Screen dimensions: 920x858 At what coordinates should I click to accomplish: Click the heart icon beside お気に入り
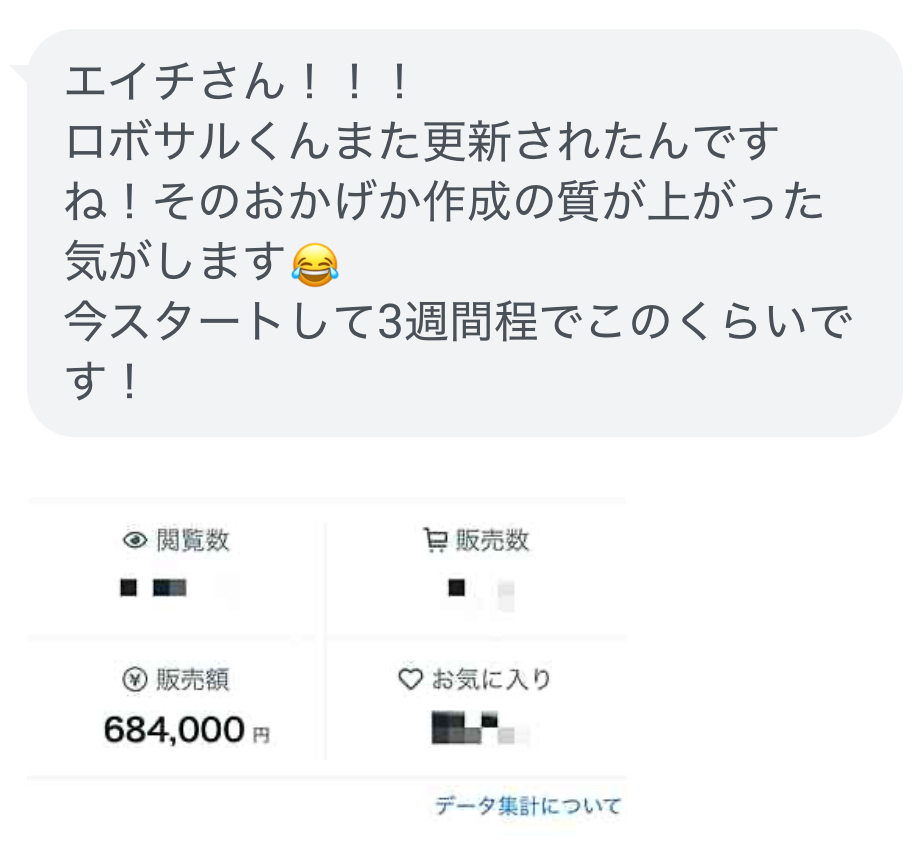[410, 679]
